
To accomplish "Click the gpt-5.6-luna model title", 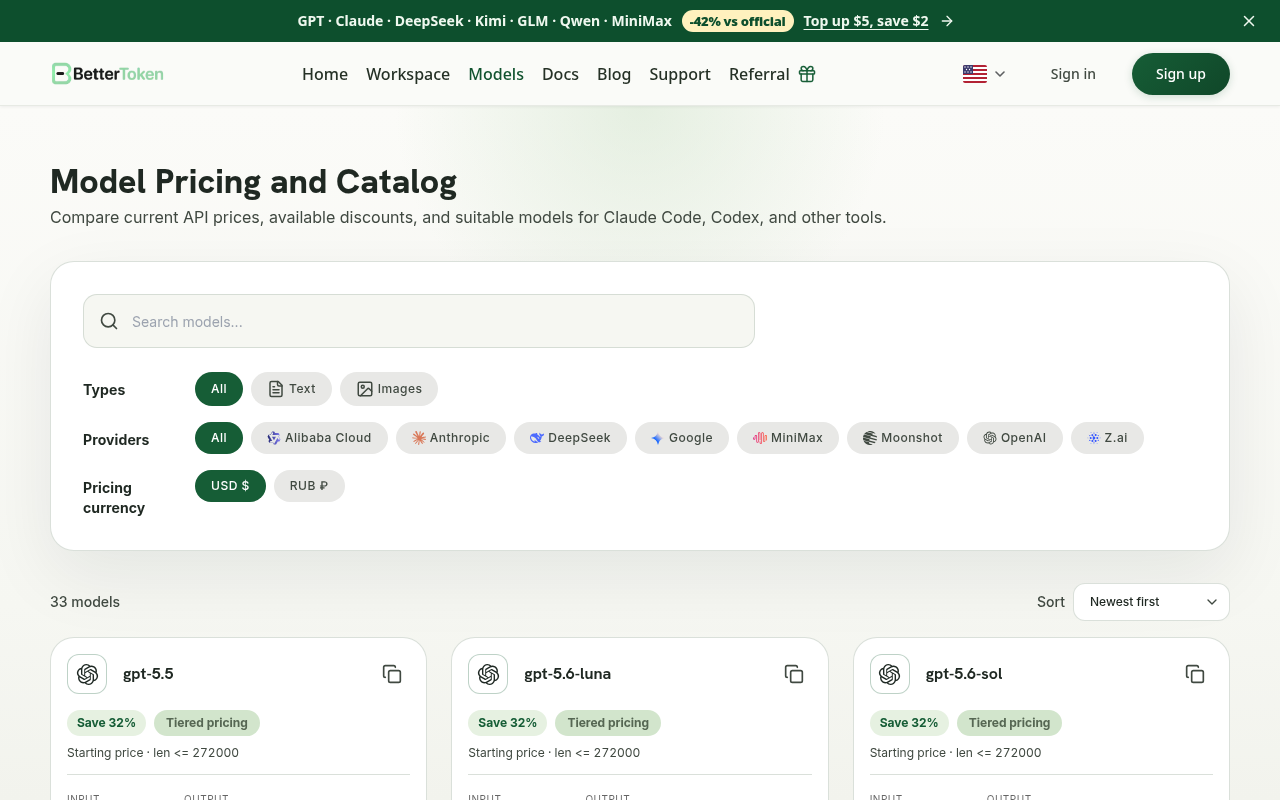I will click(567, 674).
